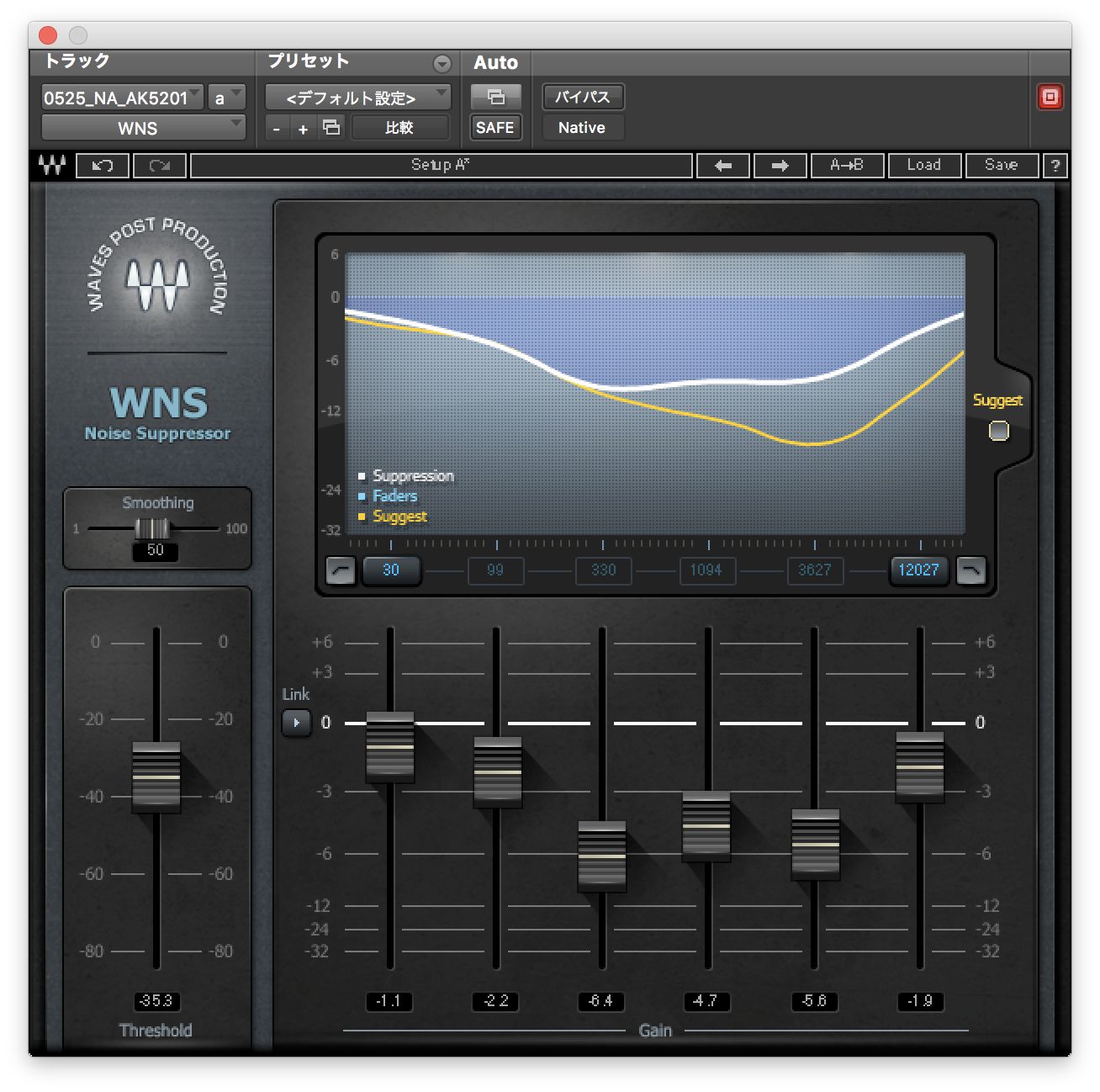Select the 330 Hz frequency band field
Viewport: 1100px width, 1092px height.
click(603, 570)
